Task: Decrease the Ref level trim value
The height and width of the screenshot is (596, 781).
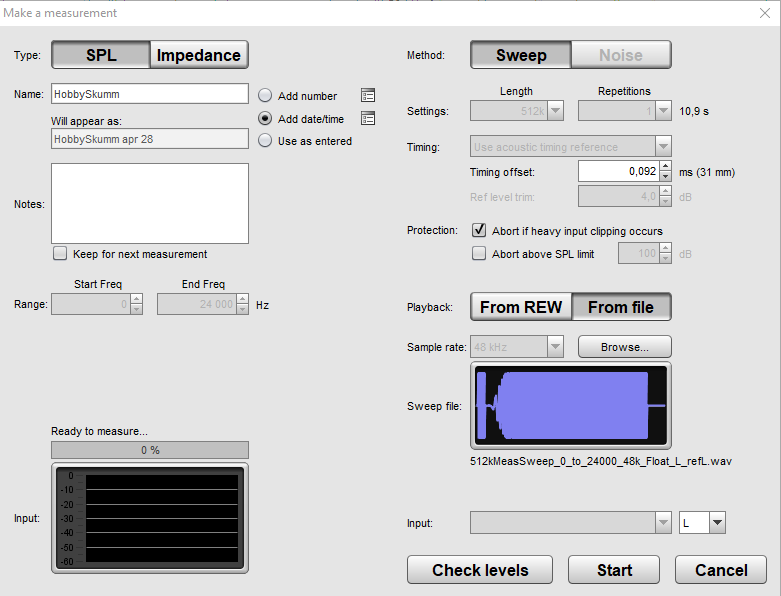Action: pos(666,201)
